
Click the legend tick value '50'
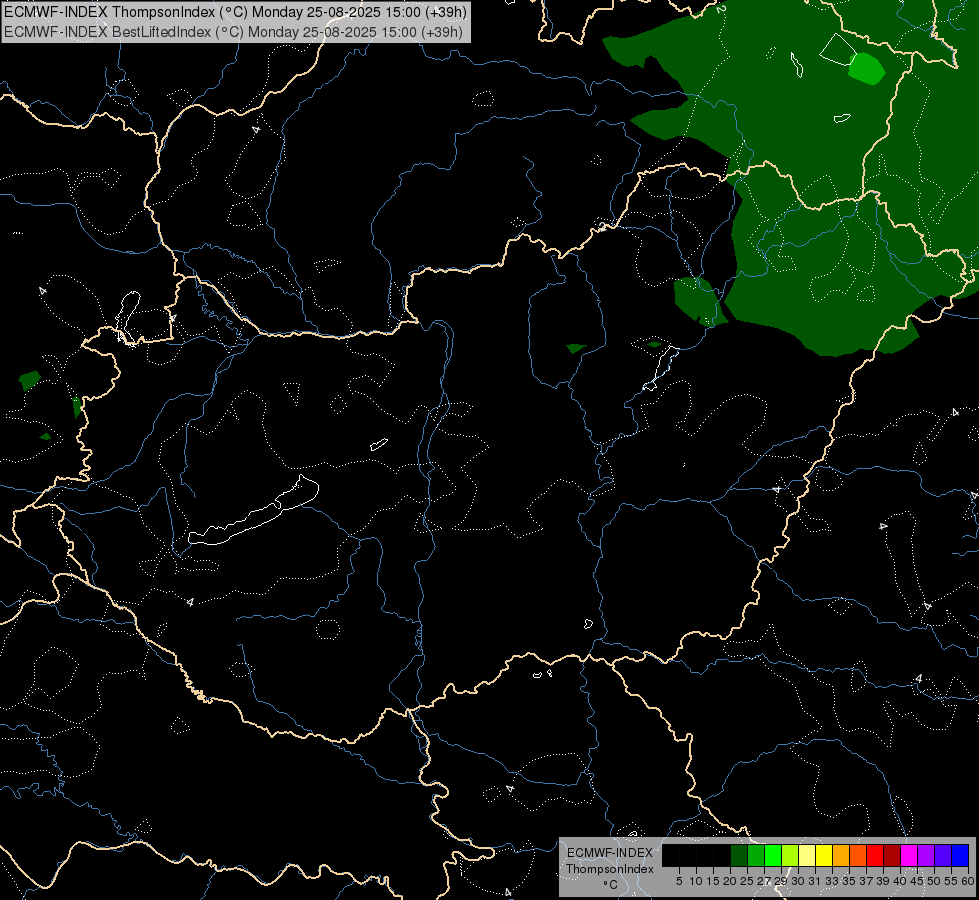pos(933,881)
